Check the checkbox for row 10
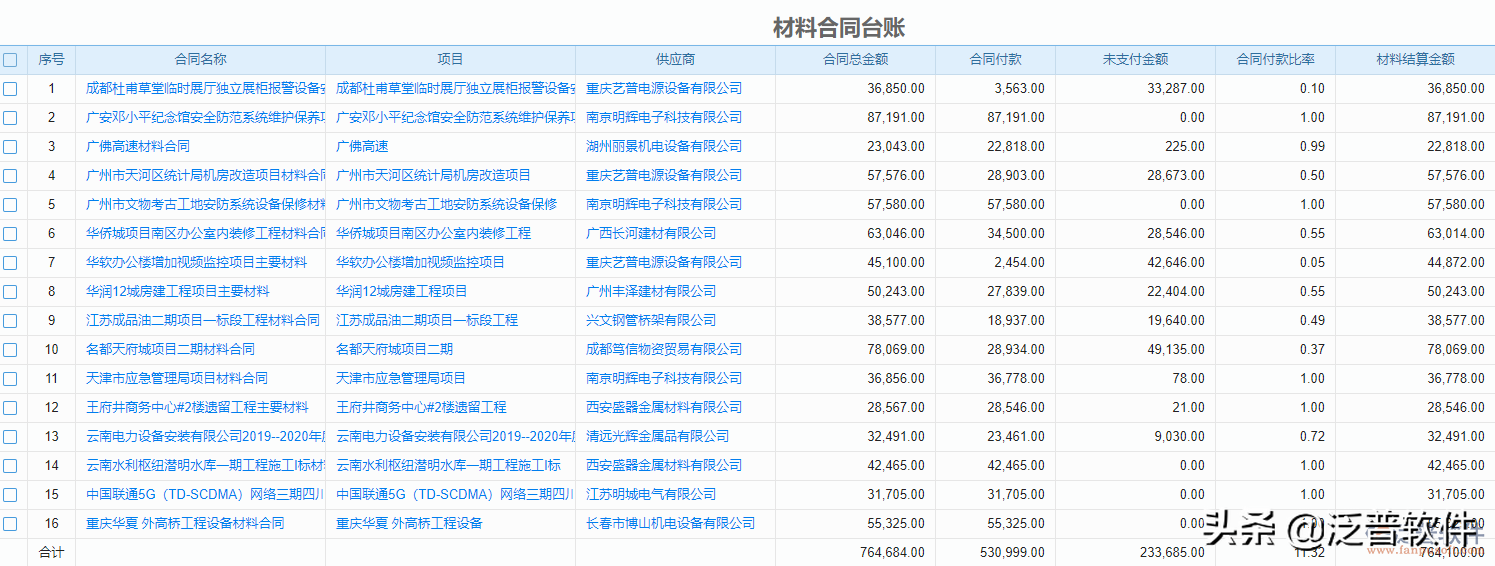This screenshot has width=1495, height=566. 10,350
